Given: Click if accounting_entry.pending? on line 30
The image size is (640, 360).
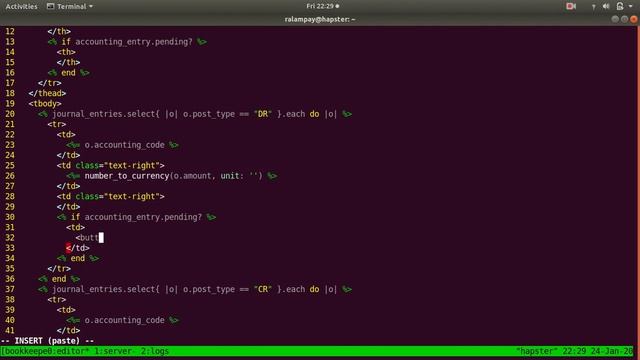Looking at the screenshot, I should coord(136,217).
